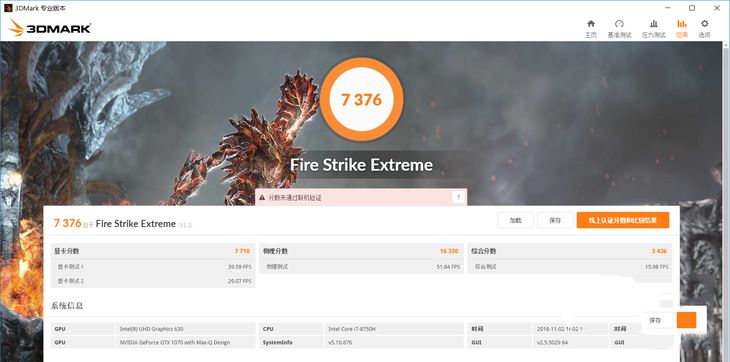Click the floating Save (保存) button near bottom right

coord(656,320)
